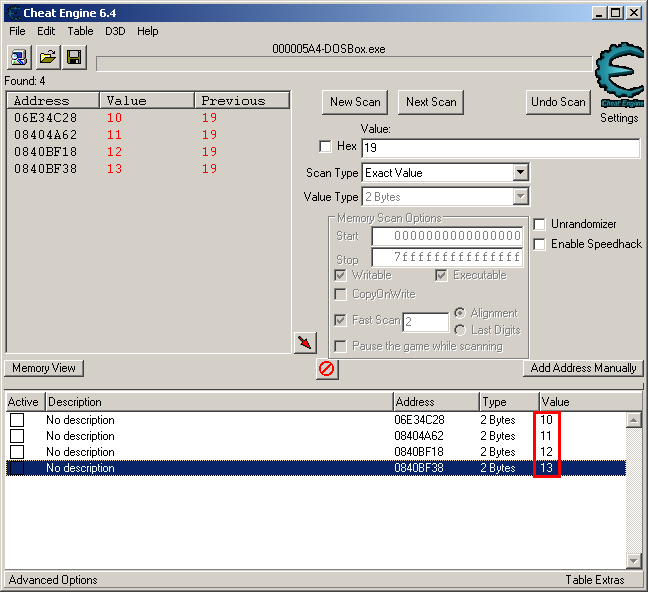Select result row 08404A62 in found list
This screenshot has width=648, height=592.
pyautogui.click(x=149, y=135)
